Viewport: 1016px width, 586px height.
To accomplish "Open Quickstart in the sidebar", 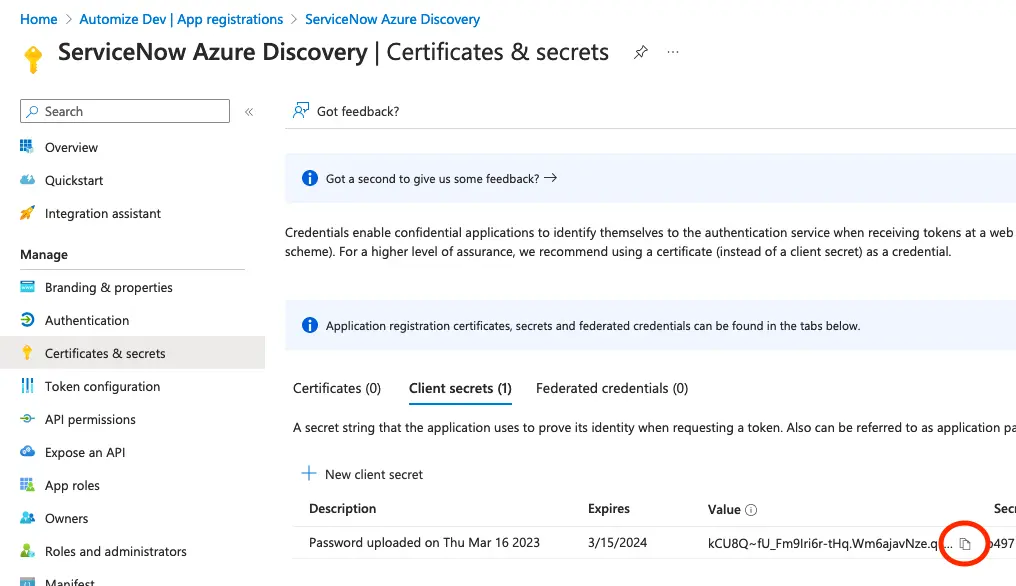I will tap(74, 180).
